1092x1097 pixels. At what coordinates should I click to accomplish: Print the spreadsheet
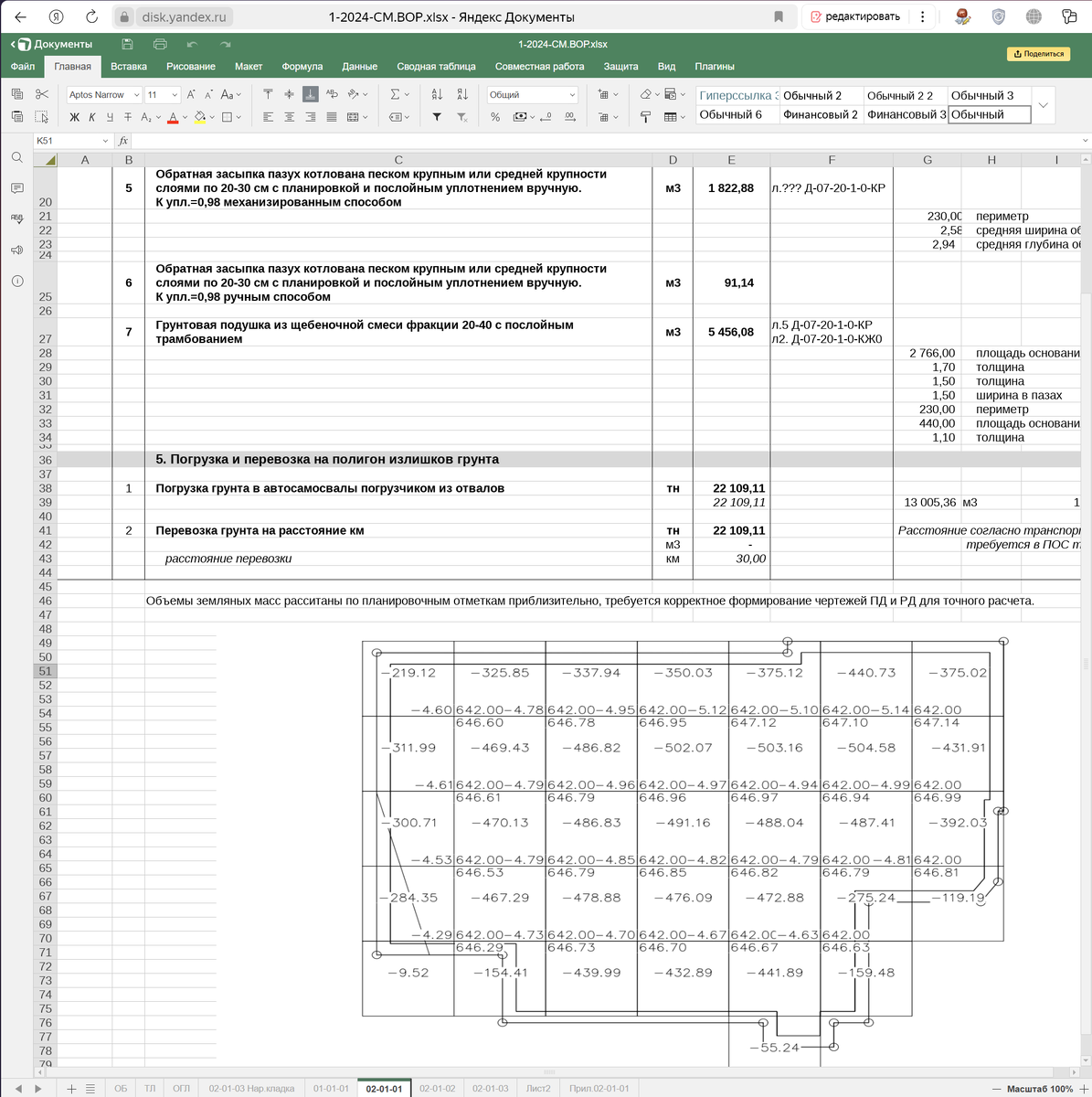tap(160, 44)
